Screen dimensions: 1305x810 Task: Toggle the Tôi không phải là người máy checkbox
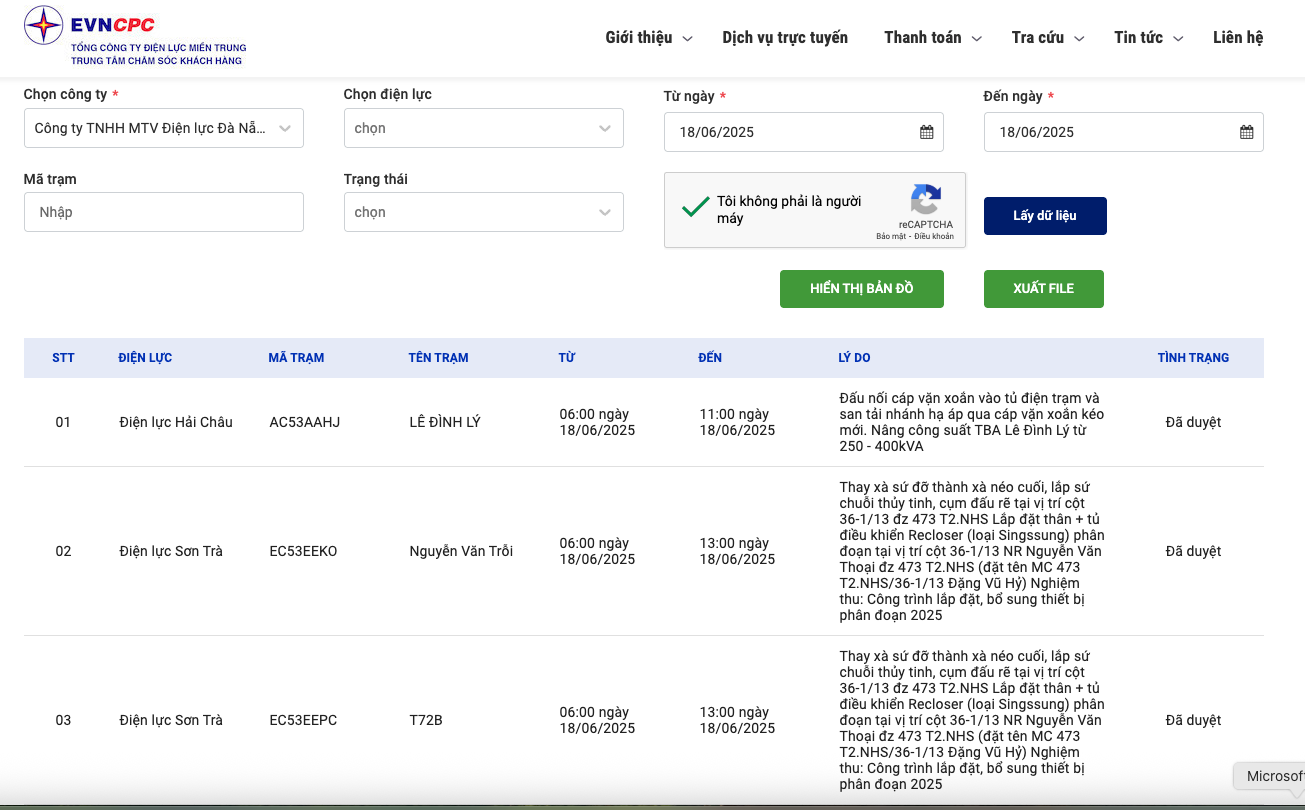point(695,208)
